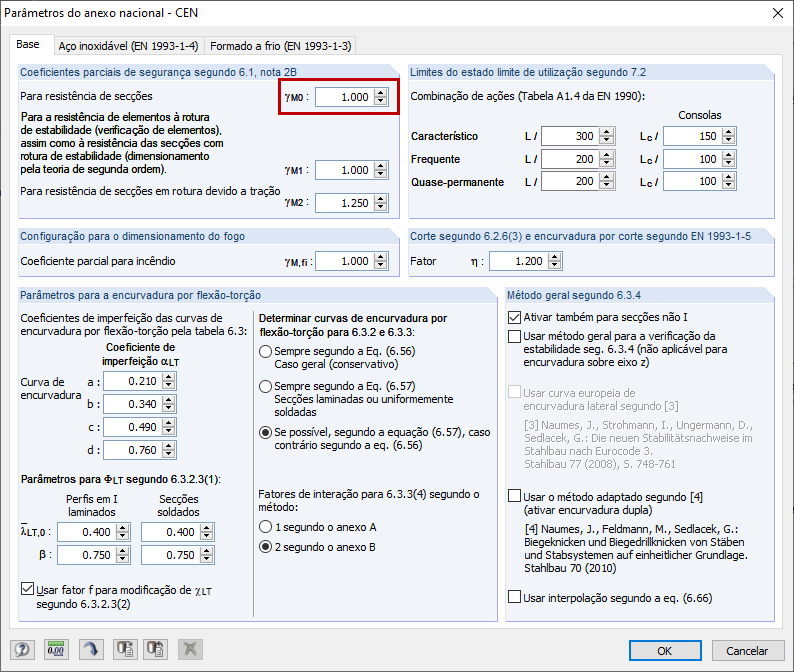Click the database import settings icon

click(155, 649)
